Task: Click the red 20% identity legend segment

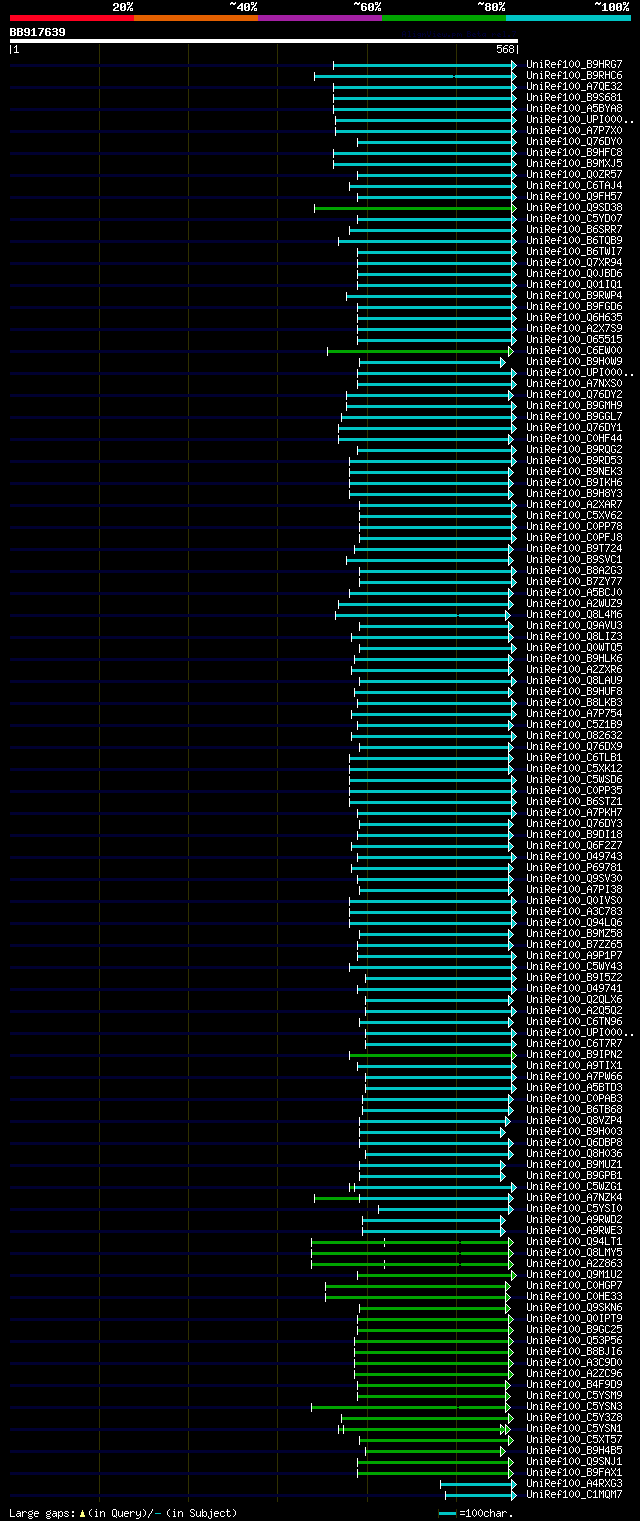Action: 71,18
